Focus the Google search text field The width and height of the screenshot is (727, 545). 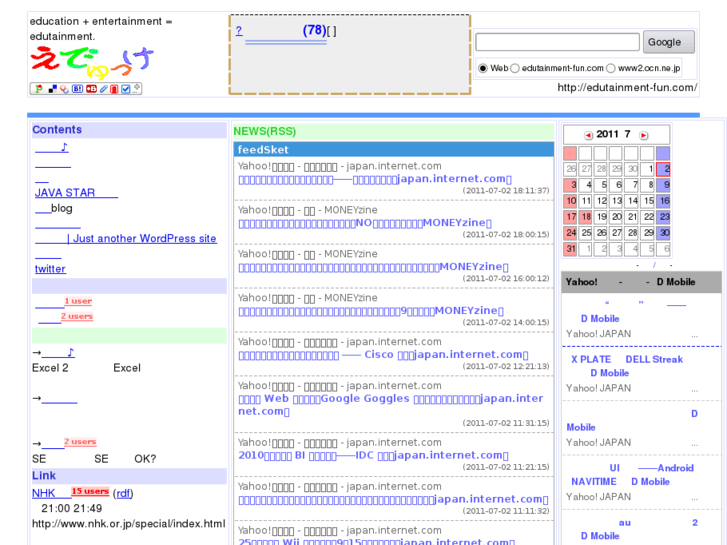click(x=557, y=42)
